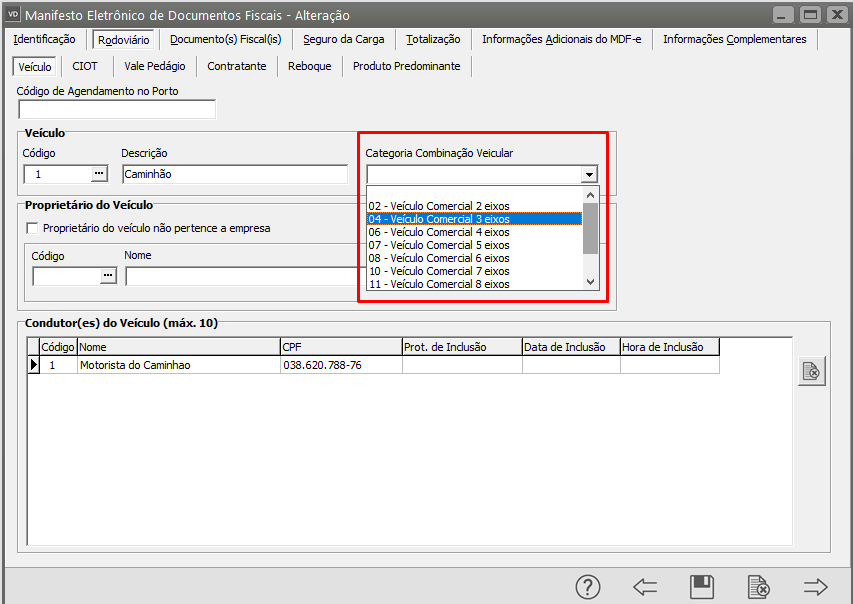
Task: Click the Descrição field with Caminhão
Action: pos(234,174)
